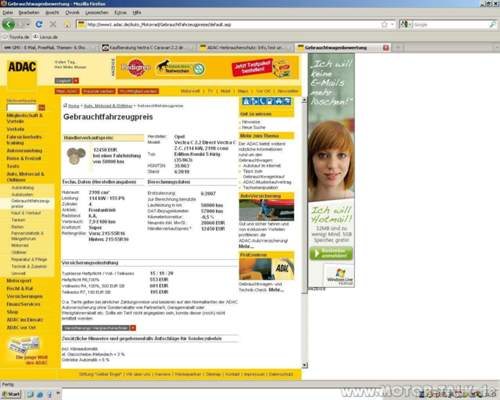The height and width of the screenshot is (400, 500).
Task: Open Reise & Freizeit in sidebar
Action: (24, 158)
